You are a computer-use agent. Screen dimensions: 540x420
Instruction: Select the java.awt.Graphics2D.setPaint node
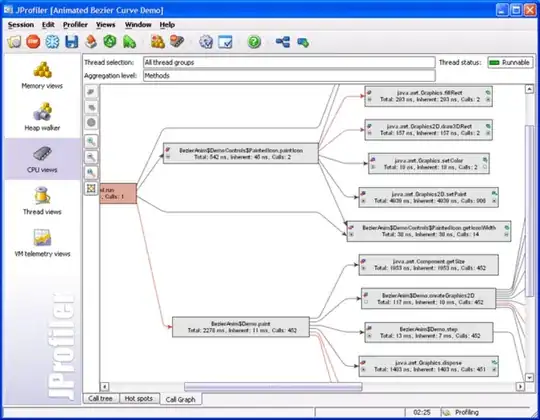point(428,197)
